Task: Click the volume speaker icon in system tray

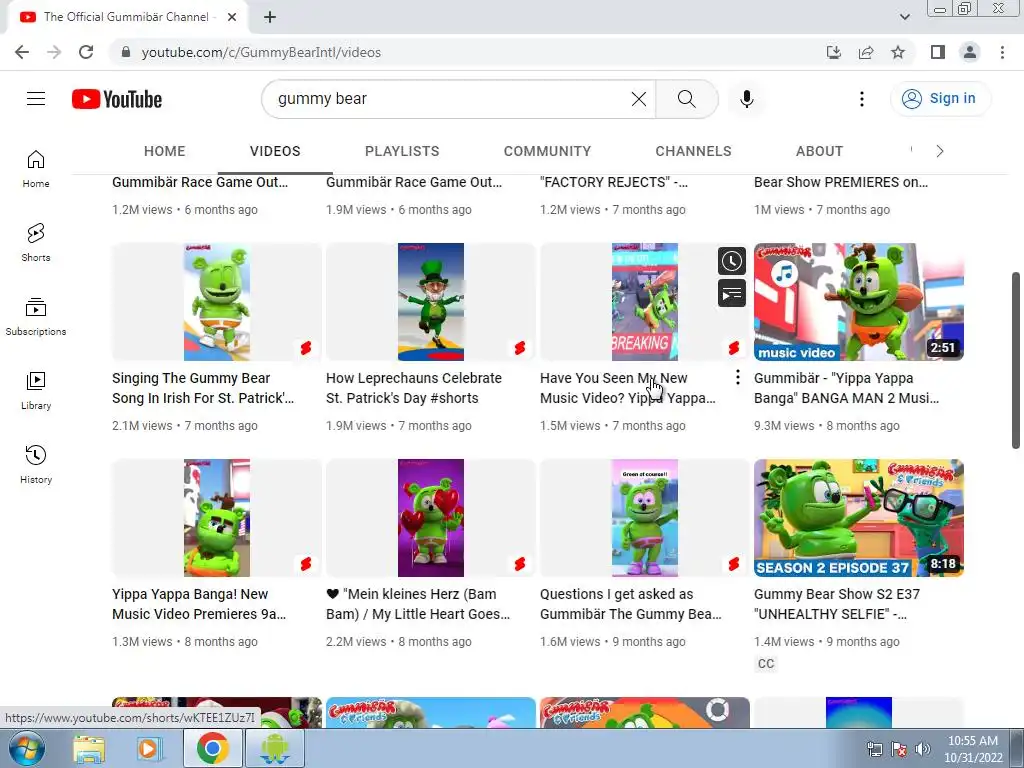Action: pyautogui.click(x=923, y=750)
